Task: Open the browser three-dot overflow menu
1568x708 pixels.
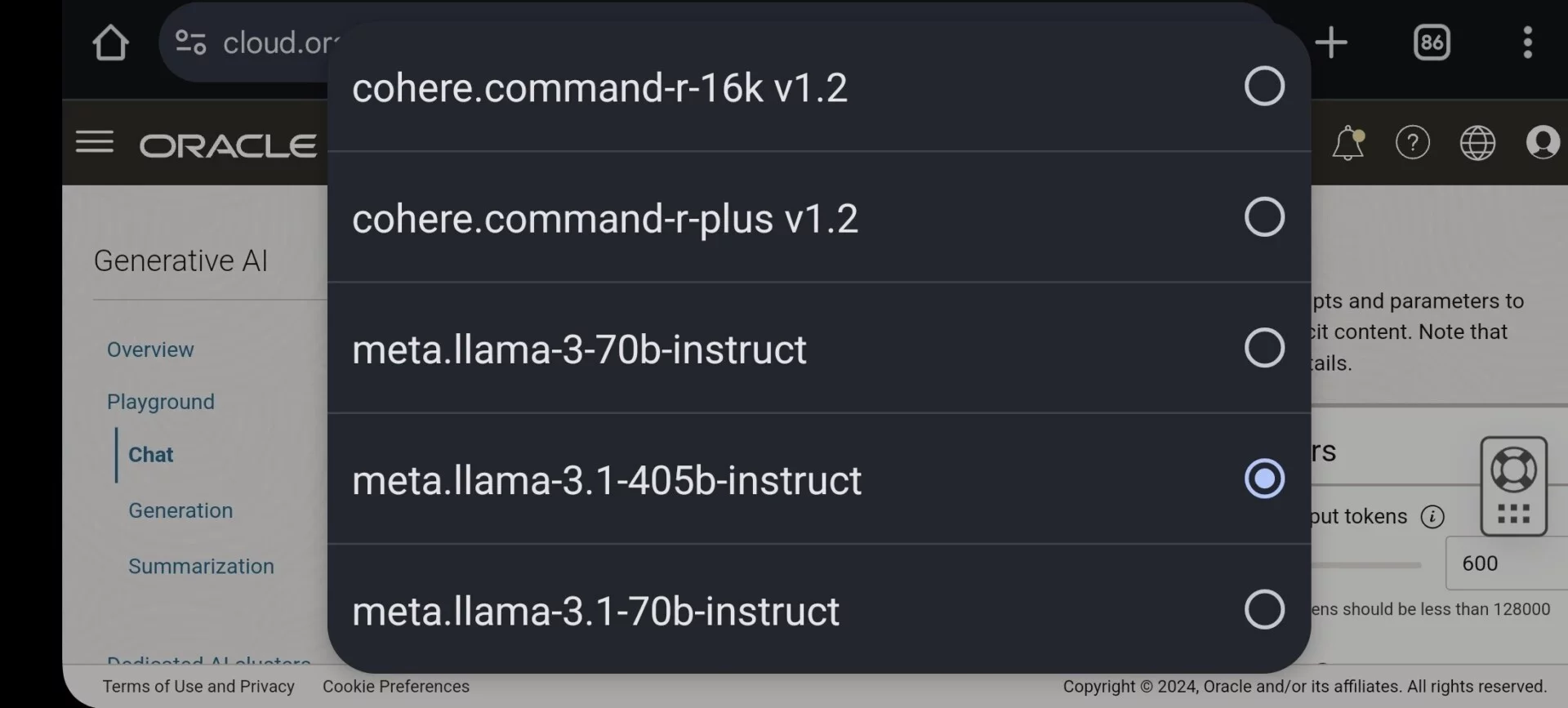Action: pos(1527,42)
